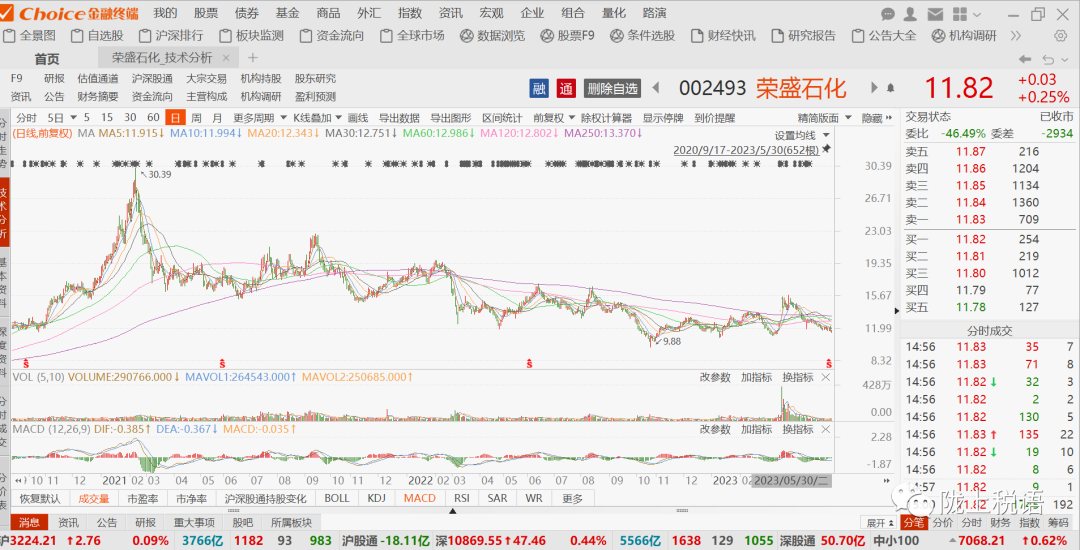Toggle the BOLL indicator

(x=337, y=498)
